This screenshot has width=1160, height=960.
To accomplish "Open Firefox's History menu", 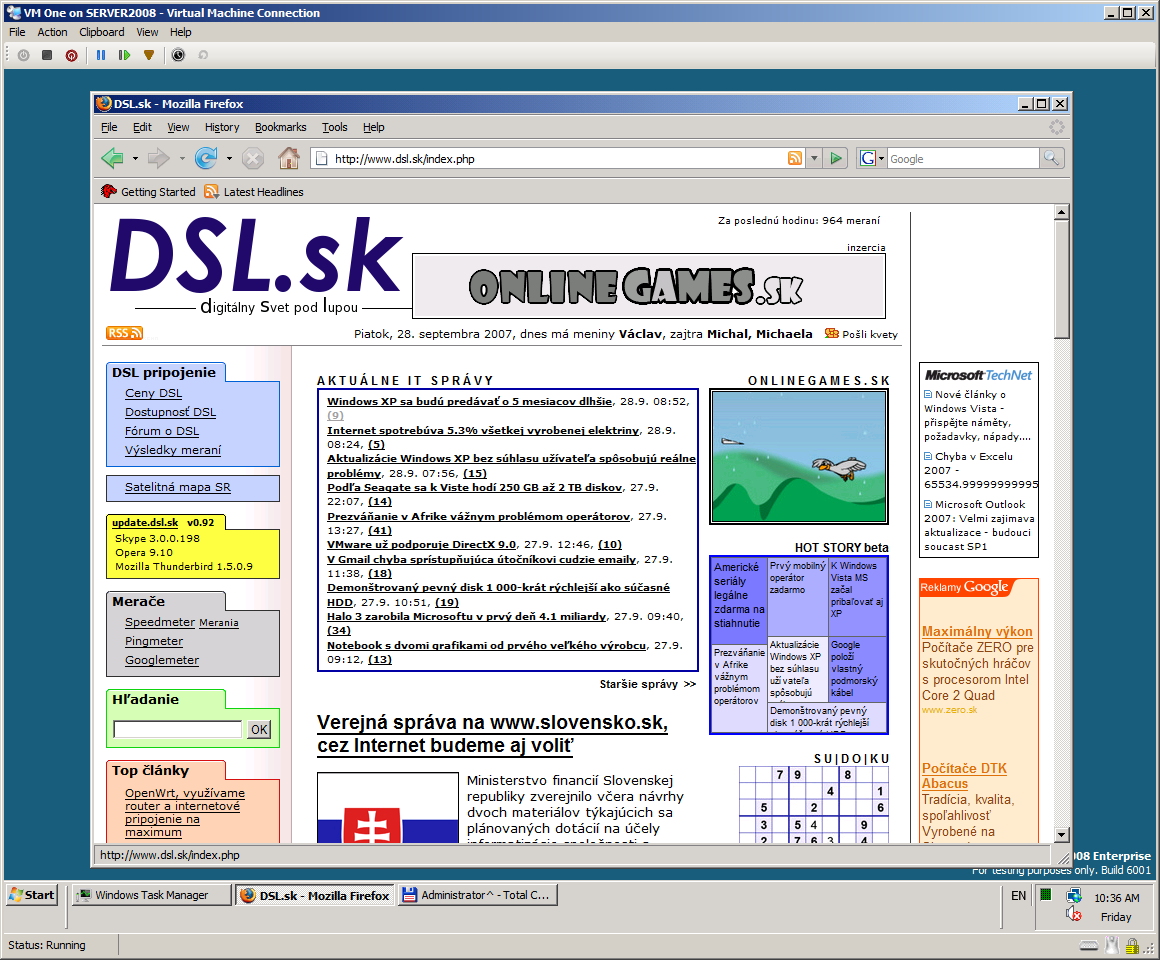I will (x=222, y=127).
